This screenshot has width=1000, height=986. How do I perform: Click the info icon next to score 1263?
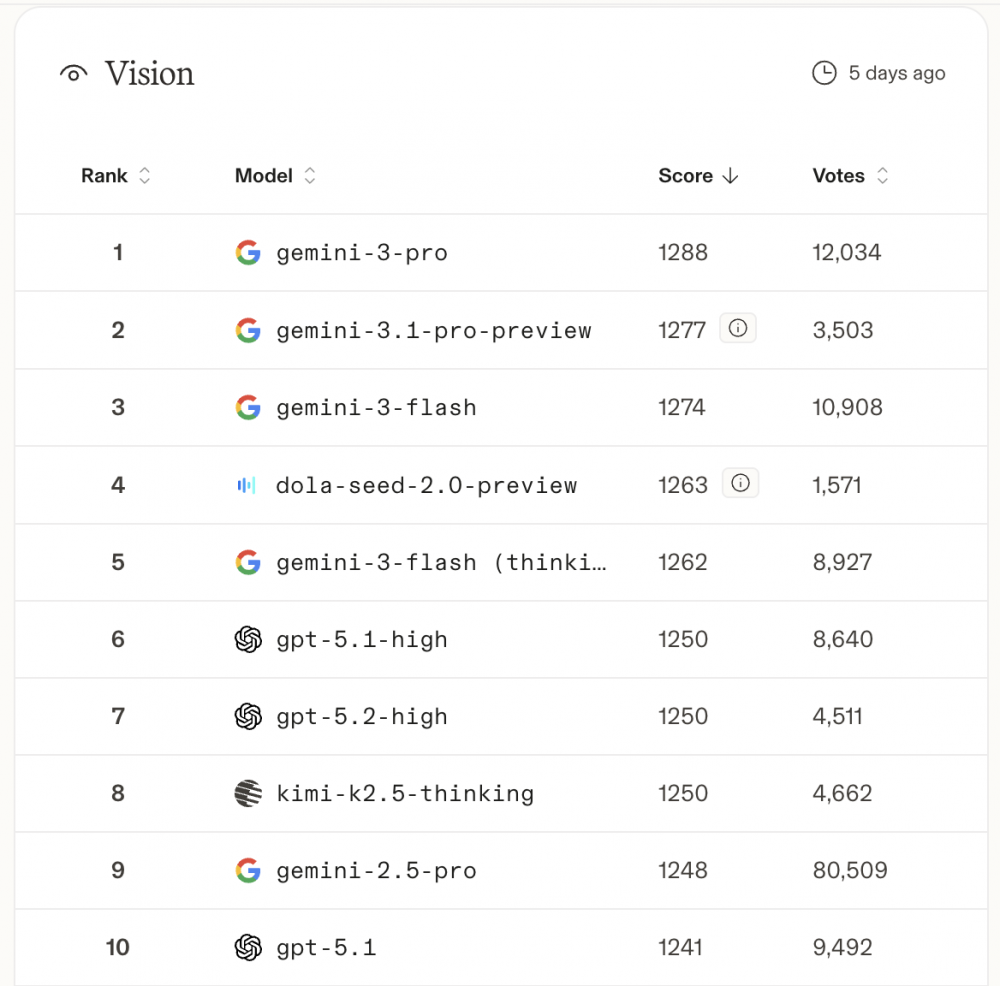coord(740,484)
